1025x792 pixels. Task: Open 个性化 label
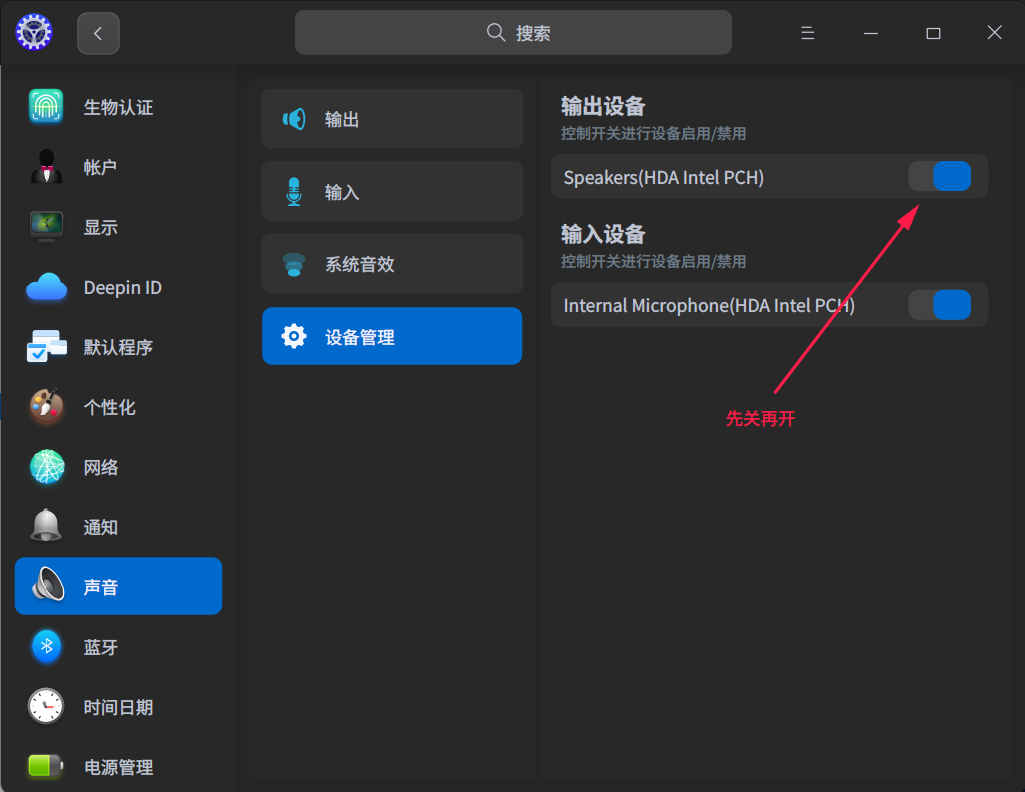click(x=109, y=407)
